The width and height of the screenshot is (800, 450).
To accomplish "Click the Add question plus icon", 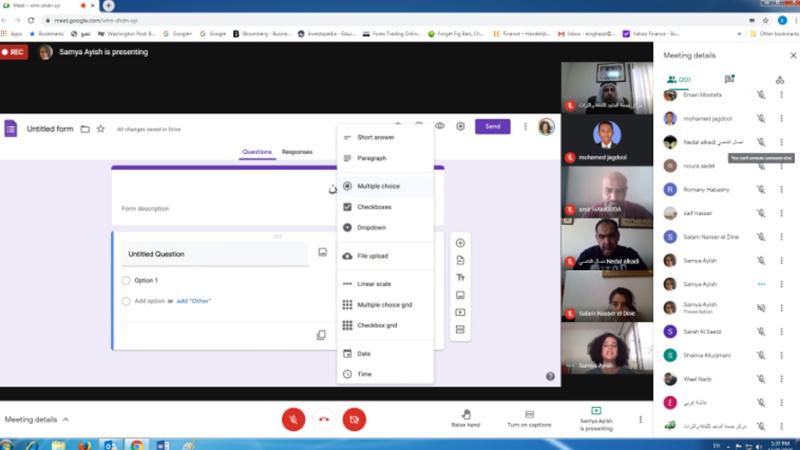I will click(x=460, y=243).
